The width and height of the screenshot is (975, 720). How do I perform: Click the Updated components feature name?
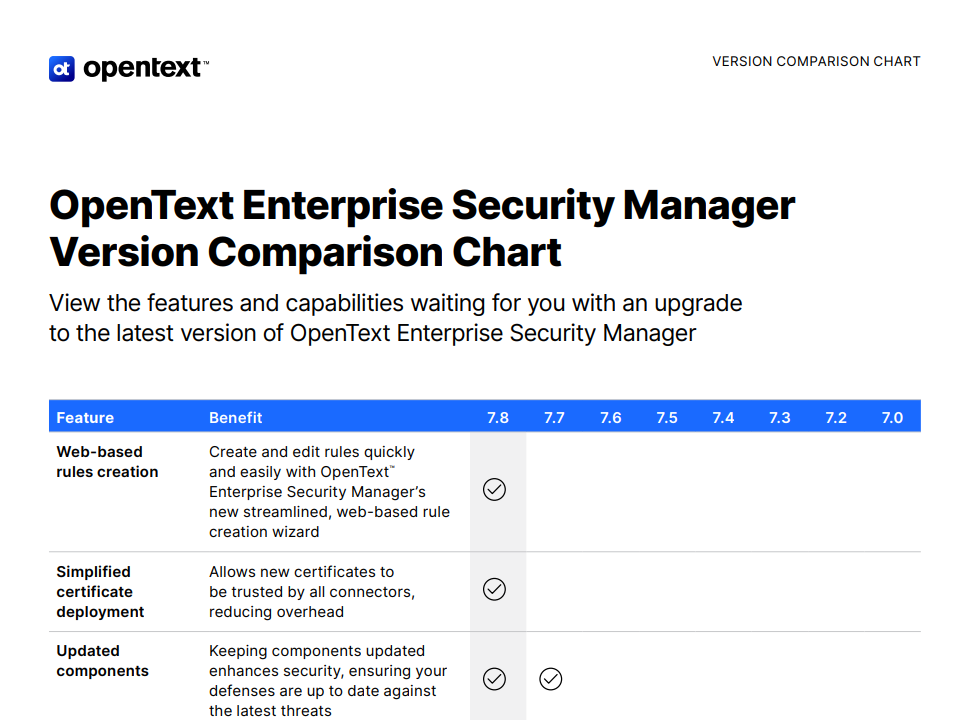(103, 661)
